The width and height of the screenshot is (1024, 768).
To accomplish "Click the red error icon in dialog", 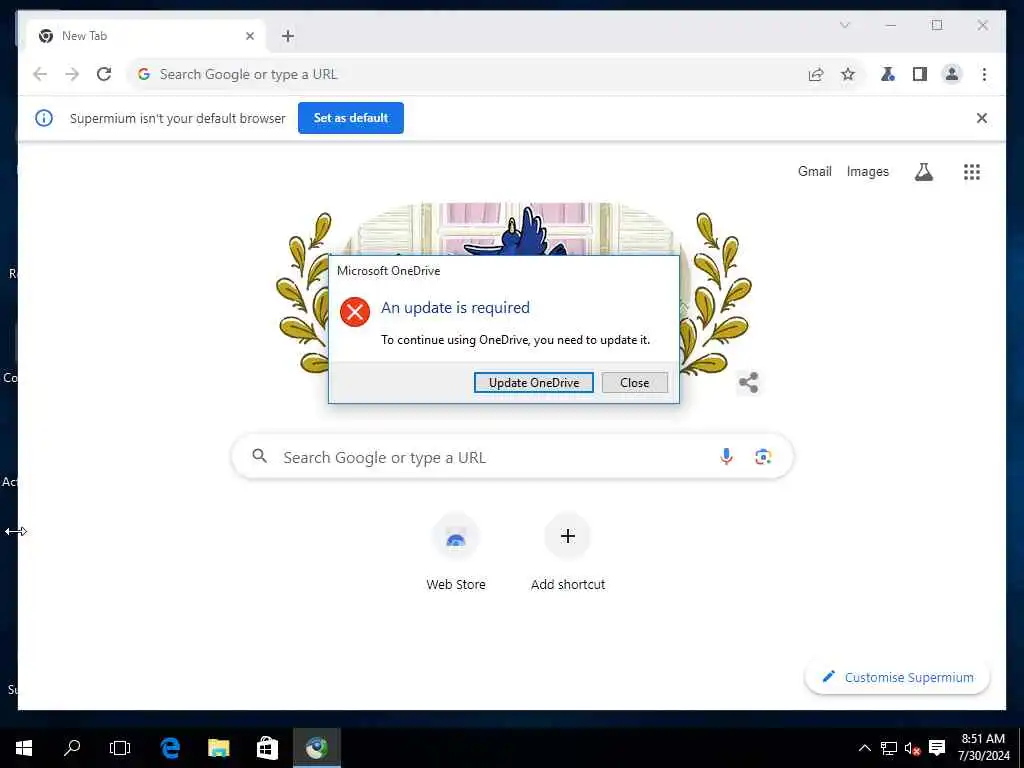I will point(355,312).
